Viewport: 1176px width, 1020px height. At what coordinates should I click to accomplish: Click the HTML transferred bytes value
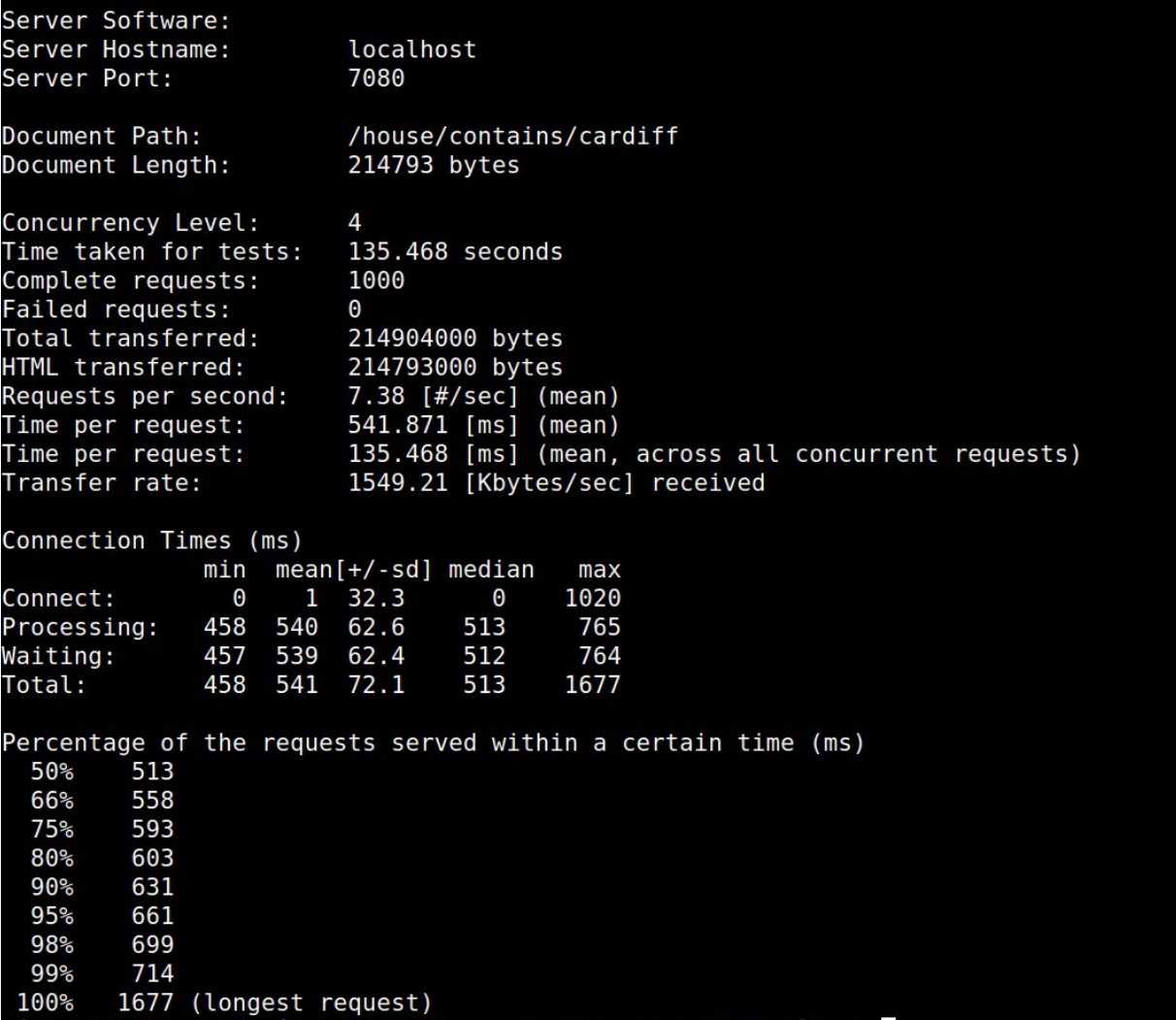click(x=455, y=368)
